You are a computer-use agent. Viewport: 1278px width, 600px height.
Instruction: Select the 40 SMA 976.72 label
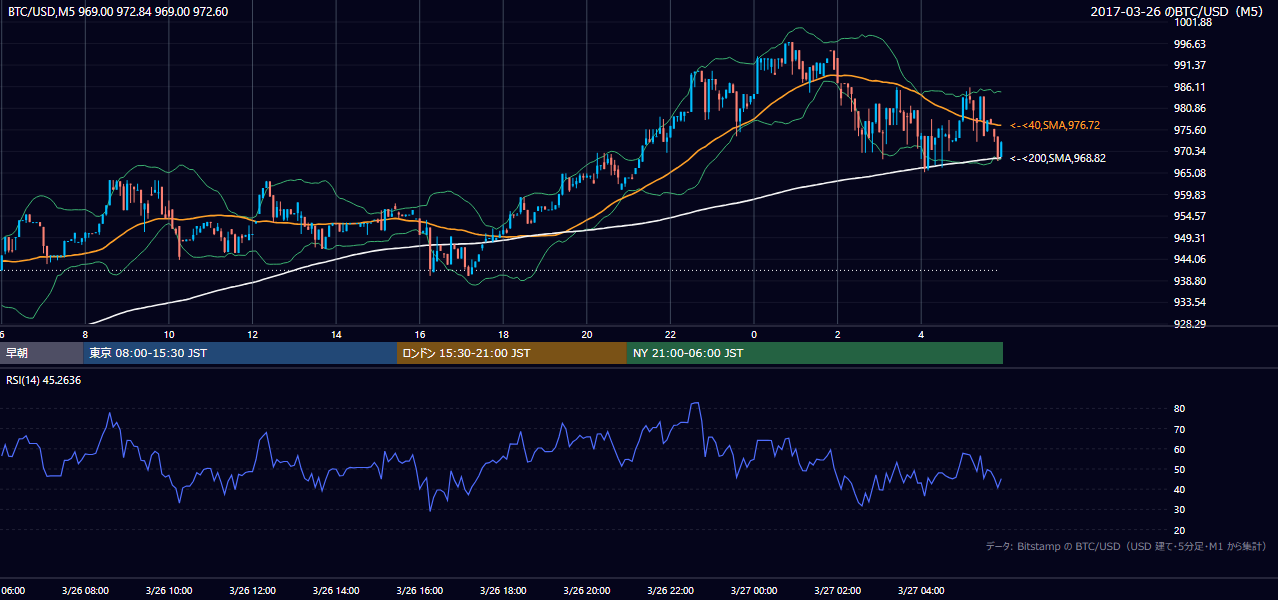1055,125
